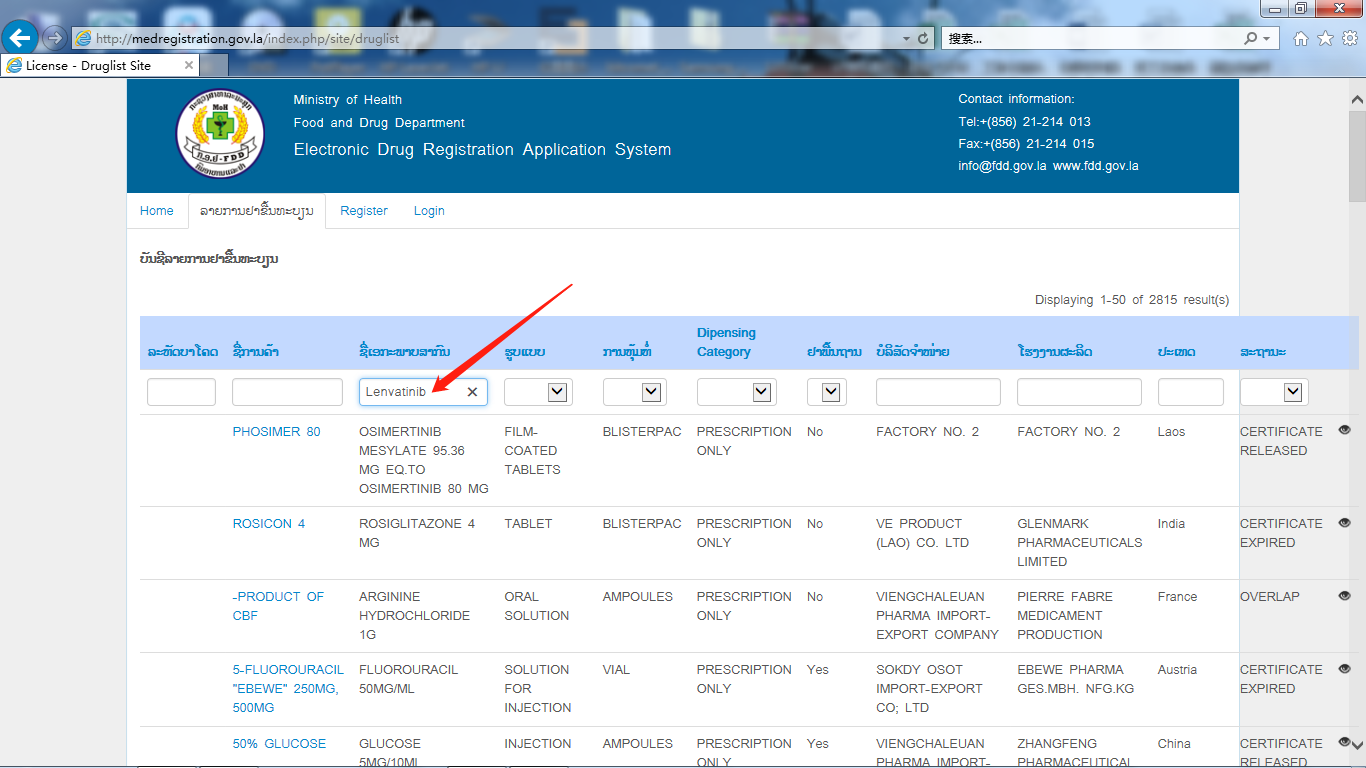Click the browser refresh icon
The height and width of the screenshot is (768, 1366).
pos(923,38)
